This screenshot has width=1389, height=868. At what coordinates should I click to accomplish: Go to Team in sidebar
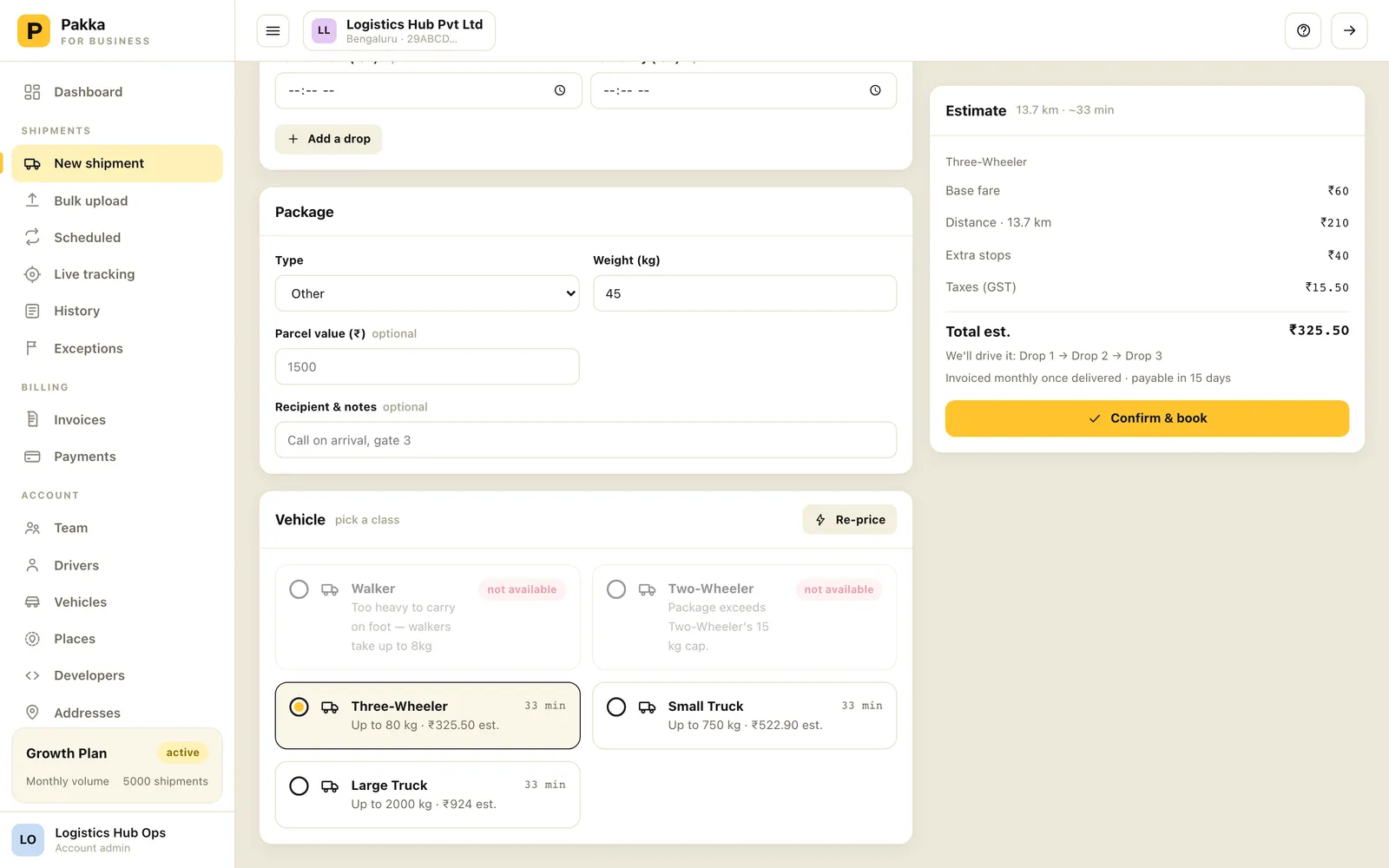tap(117, 528)
